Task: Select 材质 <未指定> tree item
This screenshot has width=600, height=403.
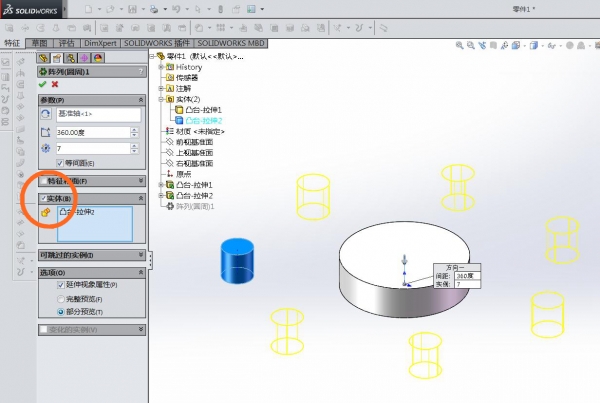Action: point(200,131)
